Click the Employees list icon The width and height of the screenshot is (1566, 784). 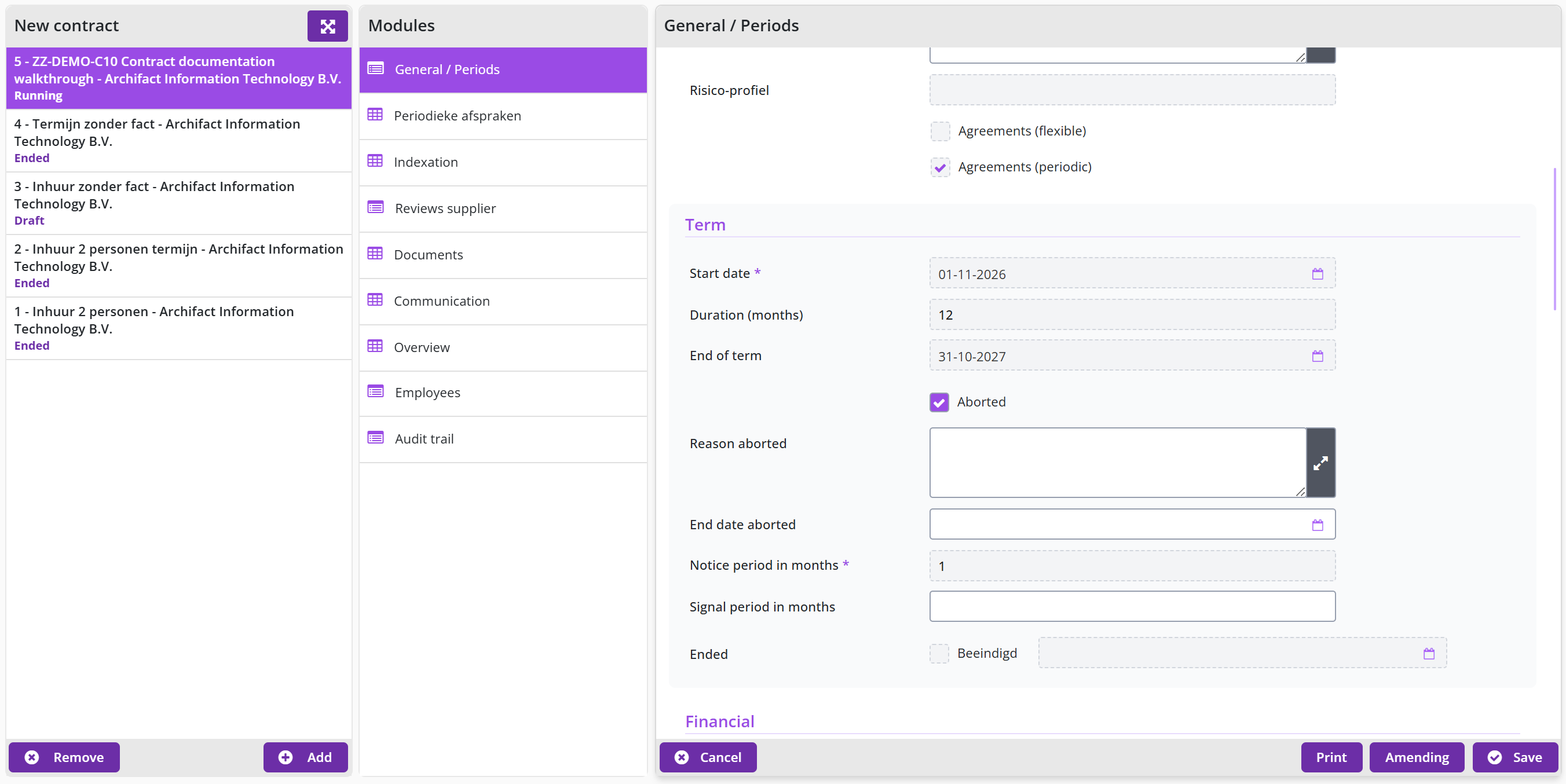click(376, 392)
